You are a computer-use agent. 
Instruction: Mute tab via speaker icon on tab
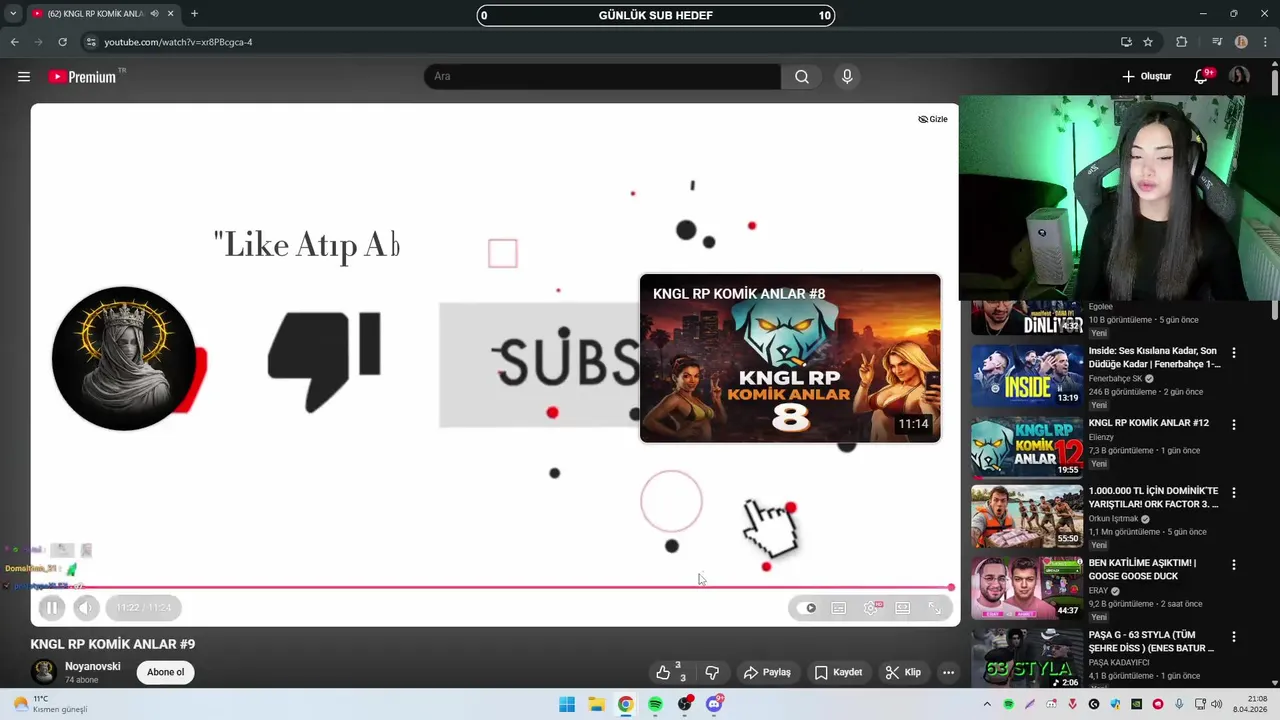point(154,14)
